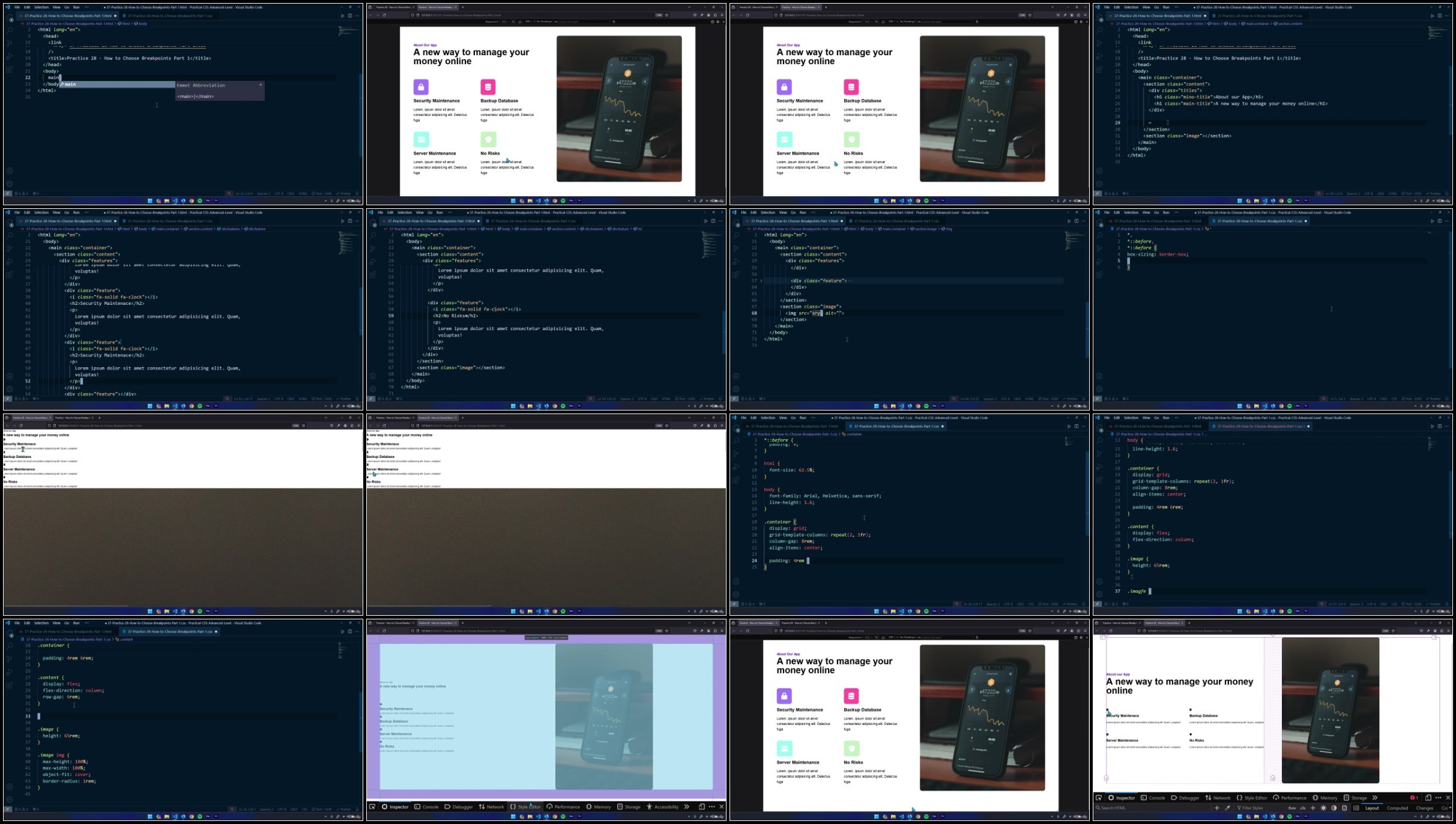Open more menu items '...' in Emmet Abbreviation frame
This screenshot has width=1456, height=824.
tap(87, 7)
